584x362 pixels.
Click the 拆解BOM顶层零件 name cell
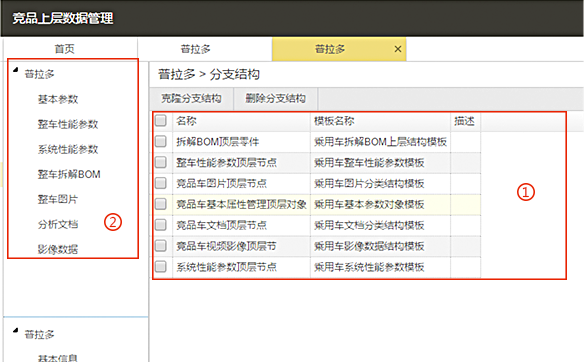tap(241, 142)
